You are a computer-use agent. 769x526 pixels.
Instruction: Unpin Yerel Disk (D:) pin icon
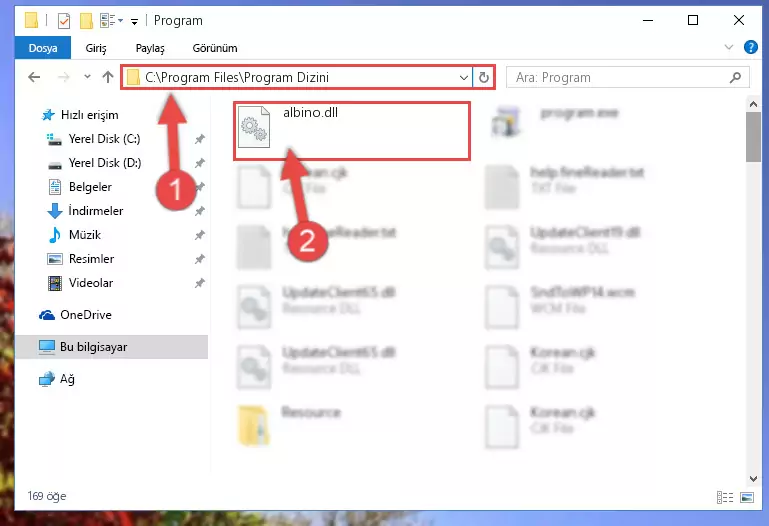click(x=199, y=163)
